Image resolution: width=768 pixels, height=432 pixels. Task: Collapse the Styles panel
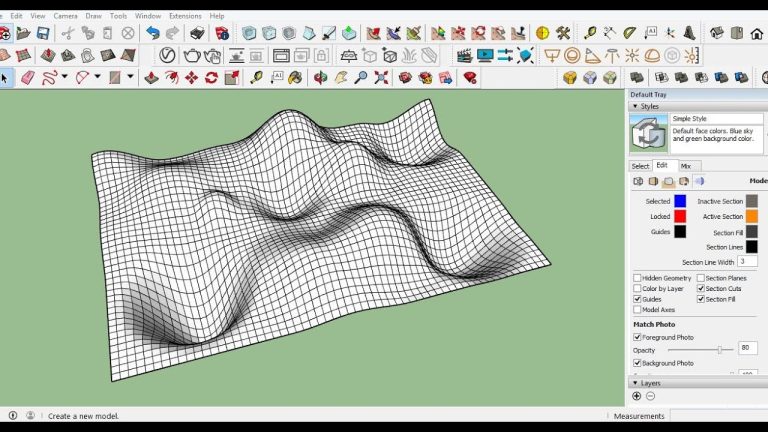pyautogui.click(x=633, y=106)
